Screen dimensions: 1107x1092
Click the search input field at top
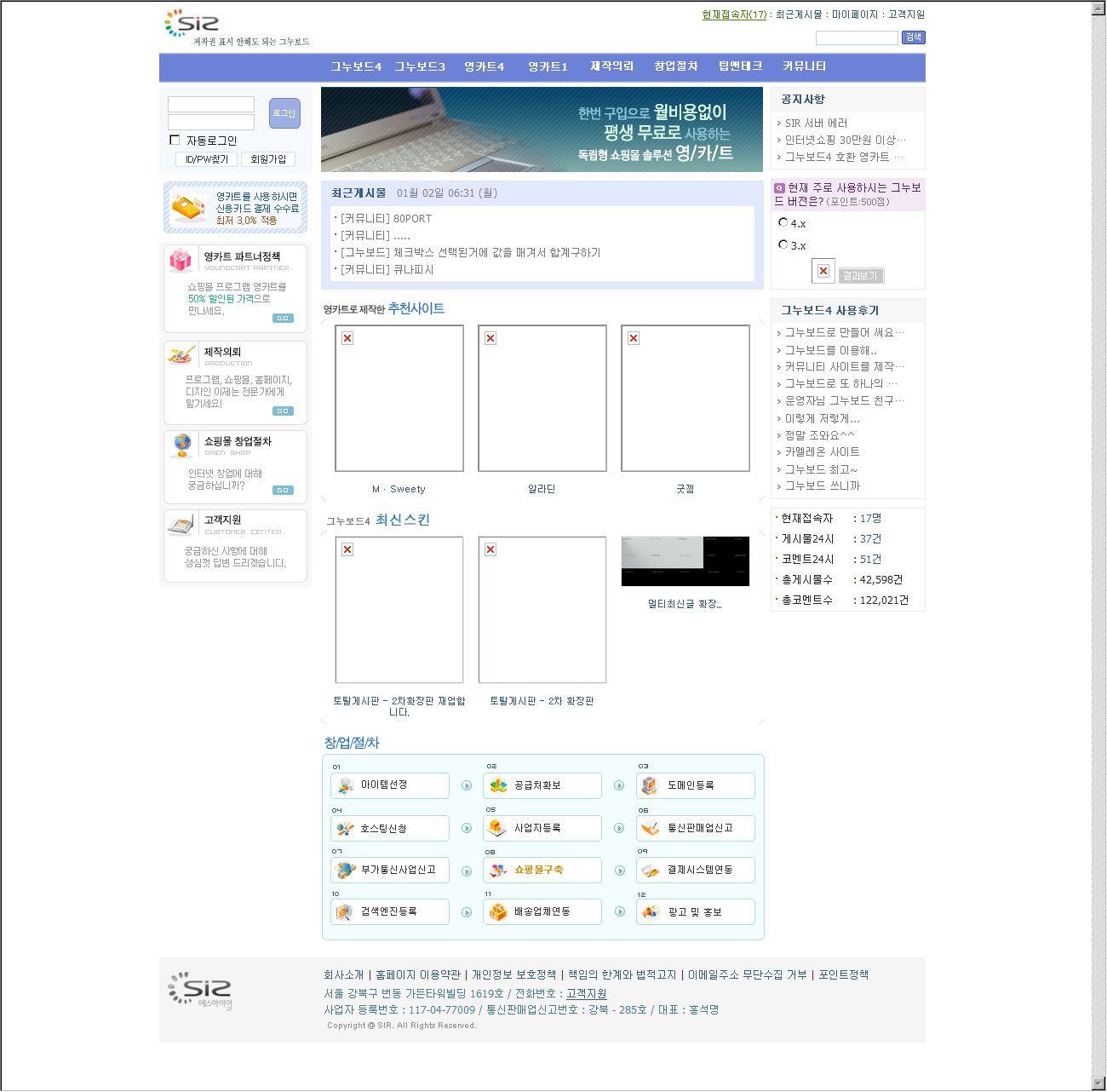[856, 37]
